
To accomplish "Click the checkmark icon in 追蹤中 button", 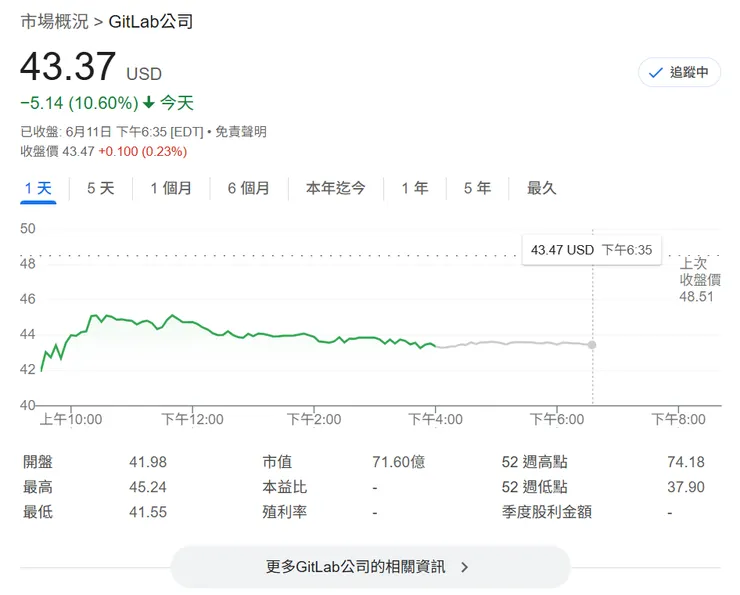I will coord(656,73).
